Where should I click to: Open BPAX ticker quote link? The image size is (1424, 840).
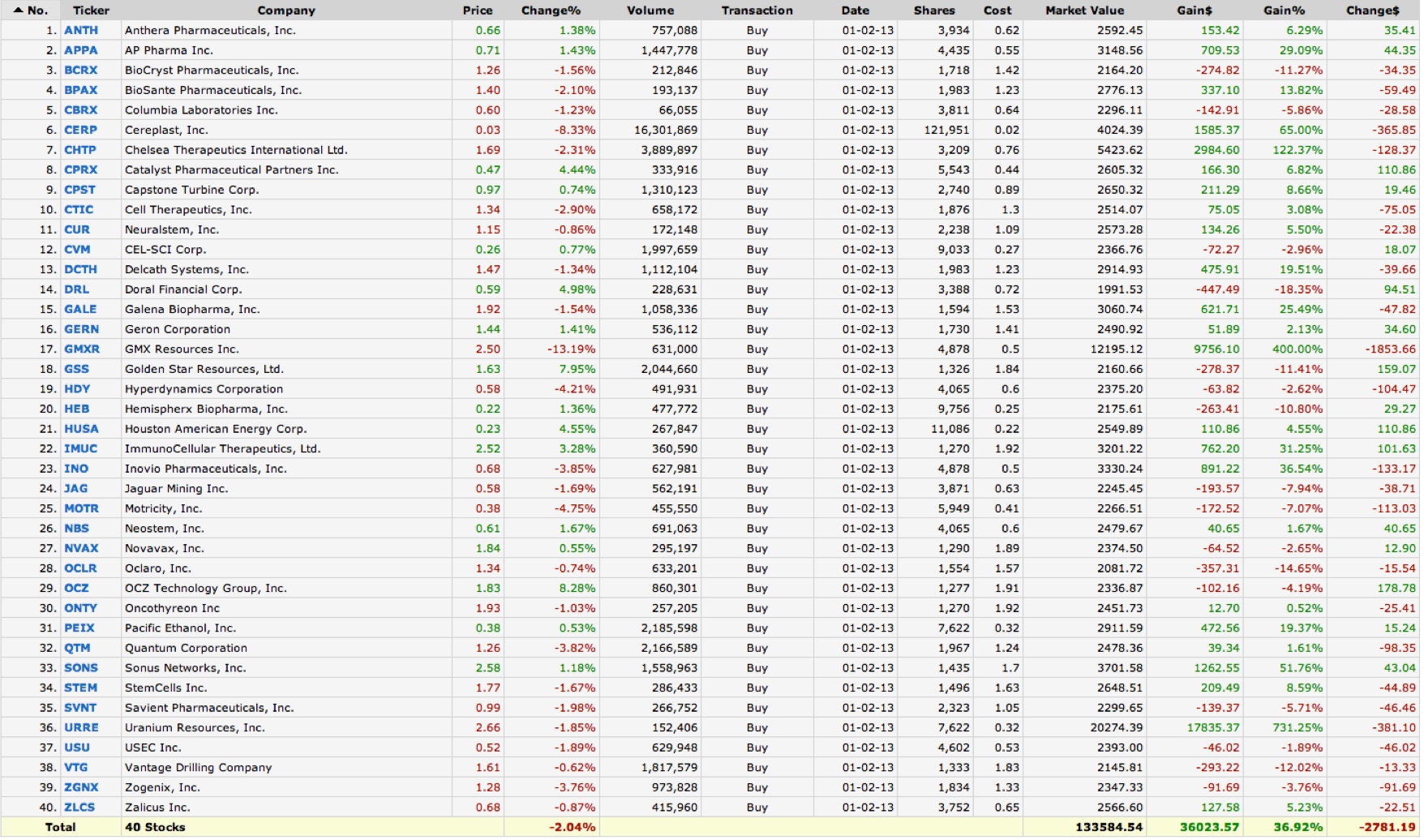click(x=81, y=90)
